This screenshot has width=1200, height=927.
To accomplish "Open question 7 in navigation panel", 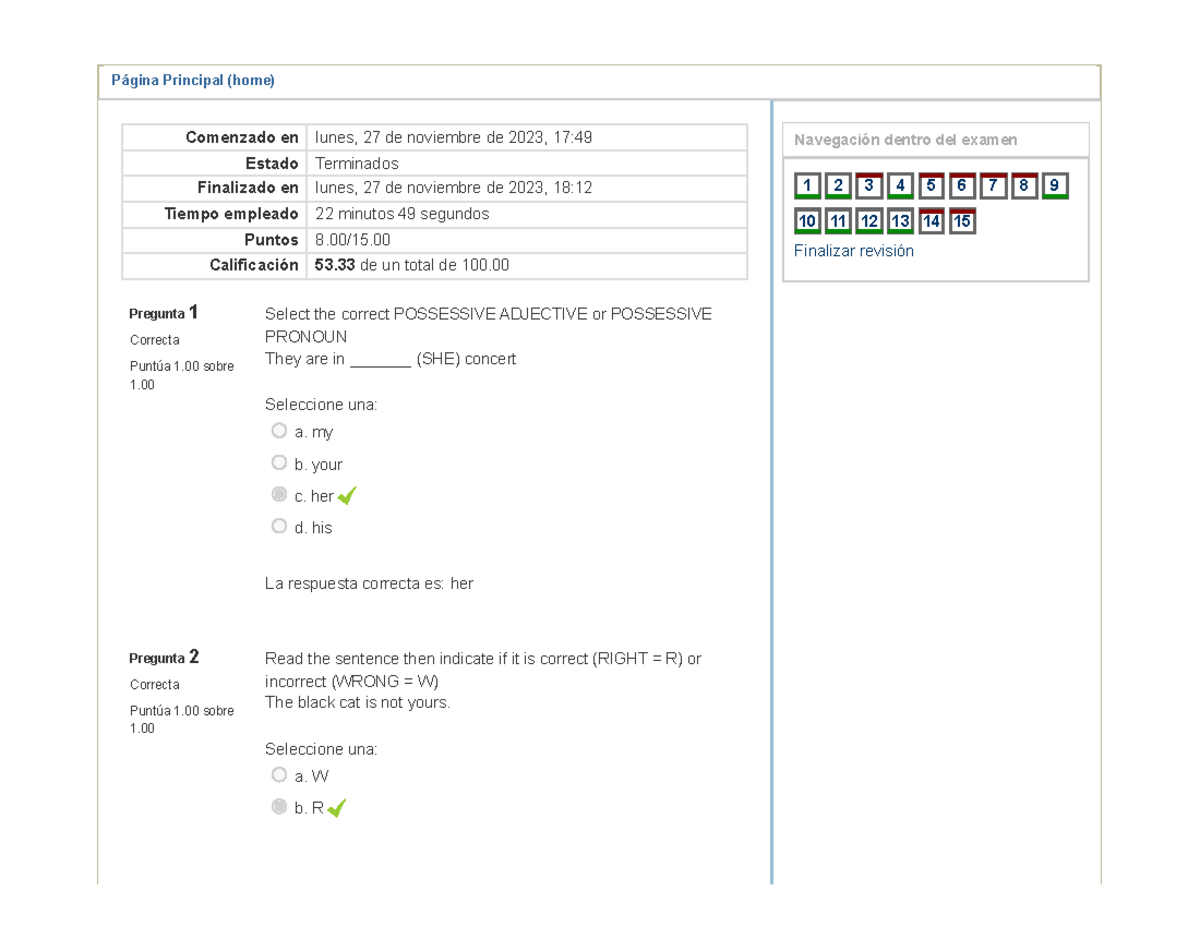I will [x=993, y=186].
